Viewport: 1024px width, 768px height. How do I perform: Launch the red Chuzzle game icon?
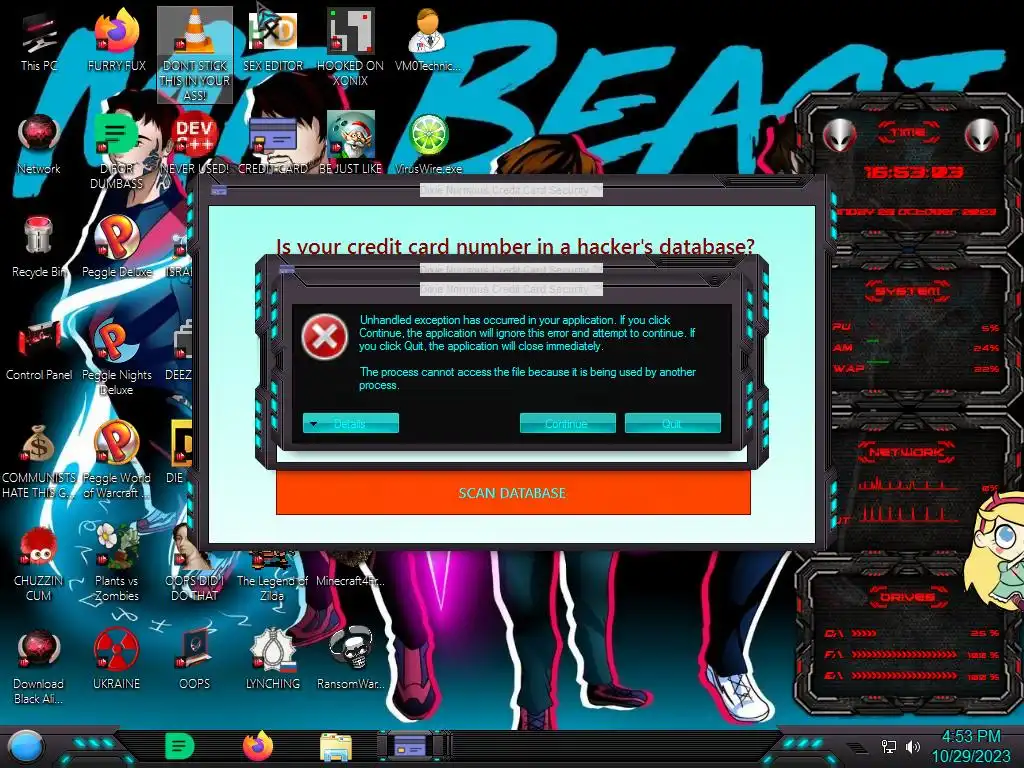[39, 564]
